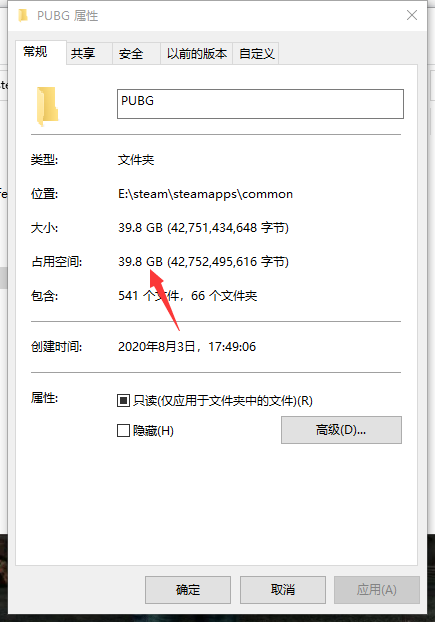Click the location path E:\steam\steamapps\common
The height and width of the screenshot is (622, 435).
click(x=205, y=194)
